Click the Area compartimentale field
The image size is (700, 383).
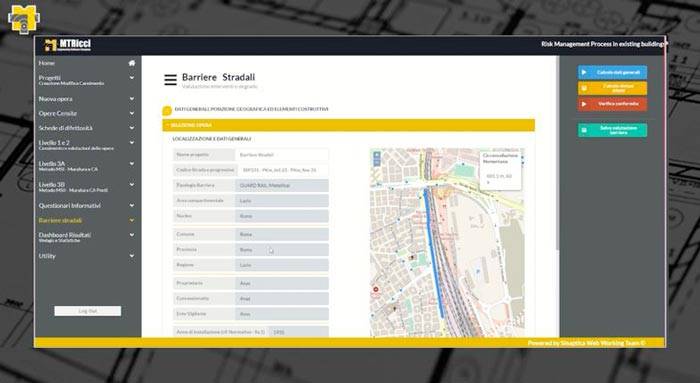point(282,201)
